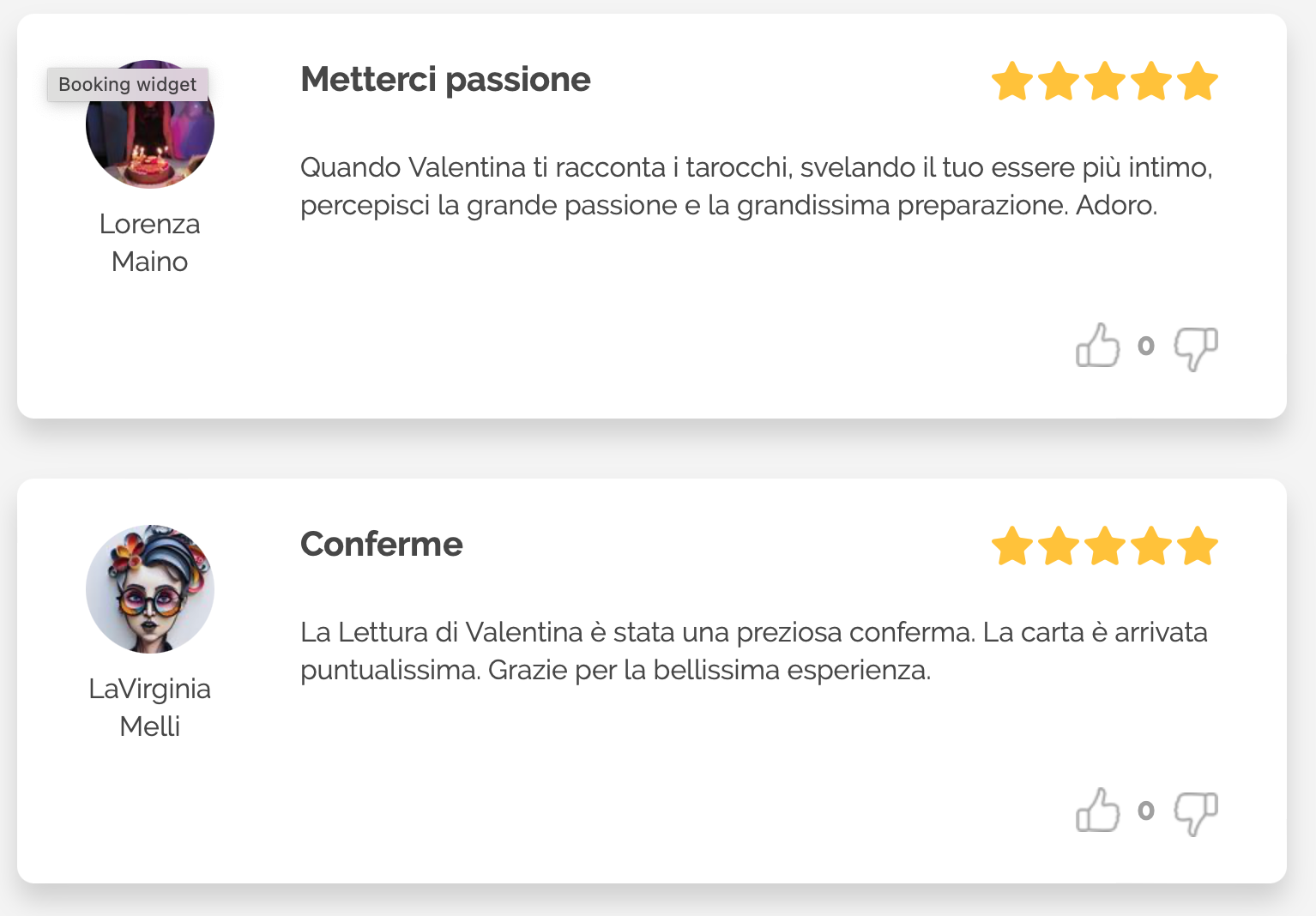The width and height of the screenshot is (1316, 916).
Task: Click thumbs up on Conferme review
Action: tap(1097, 811)
